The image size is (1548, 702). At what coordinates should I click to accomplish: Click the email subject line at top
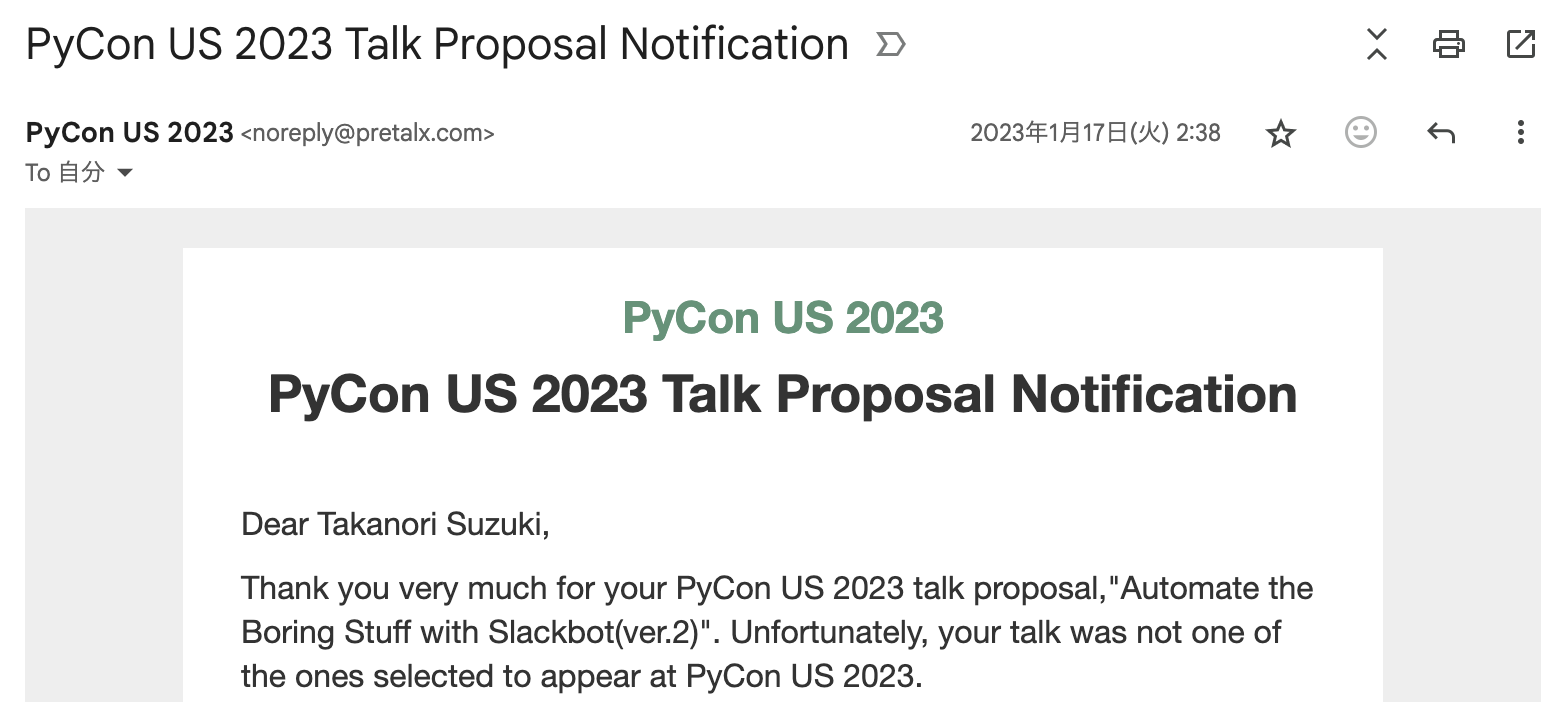tap(437, 45)
